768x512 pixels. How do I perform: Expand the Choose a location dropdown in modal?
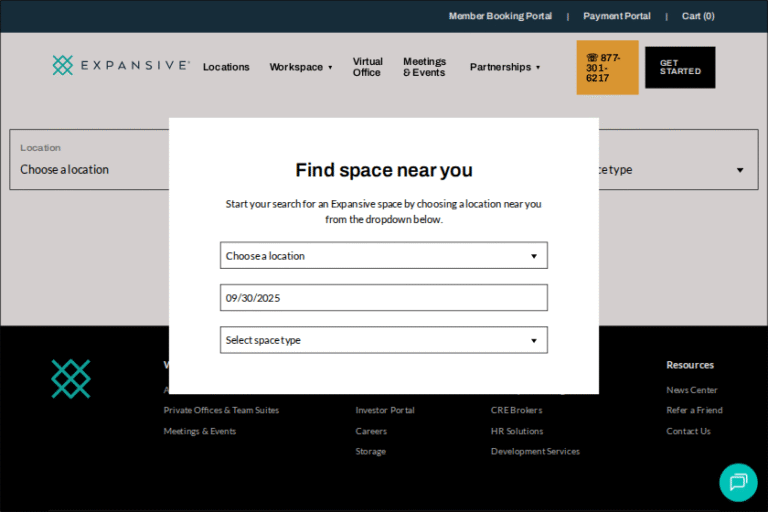pyautogui.click(x=383, y=256)
